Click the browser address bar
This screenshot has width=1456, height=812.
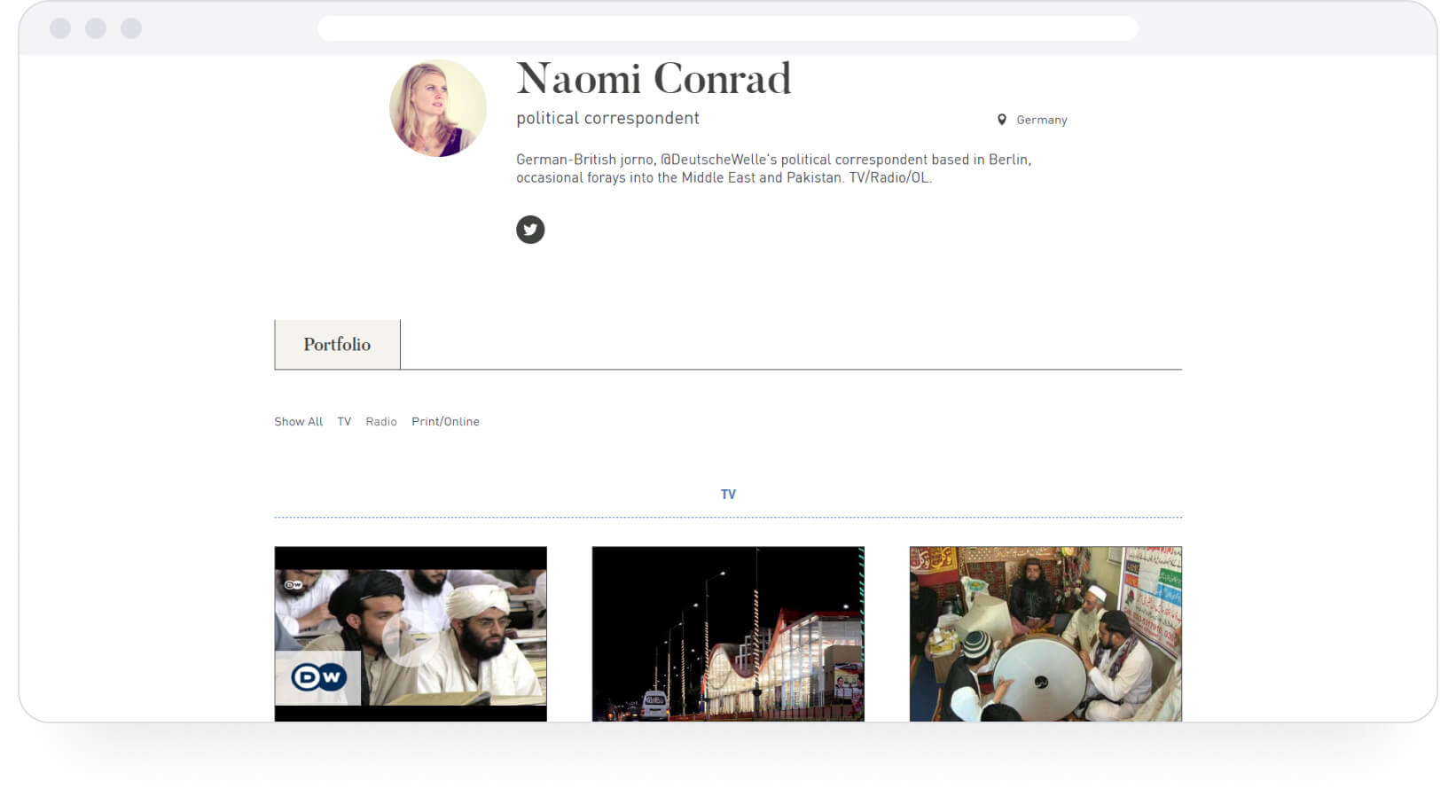[x=728, y=28]
